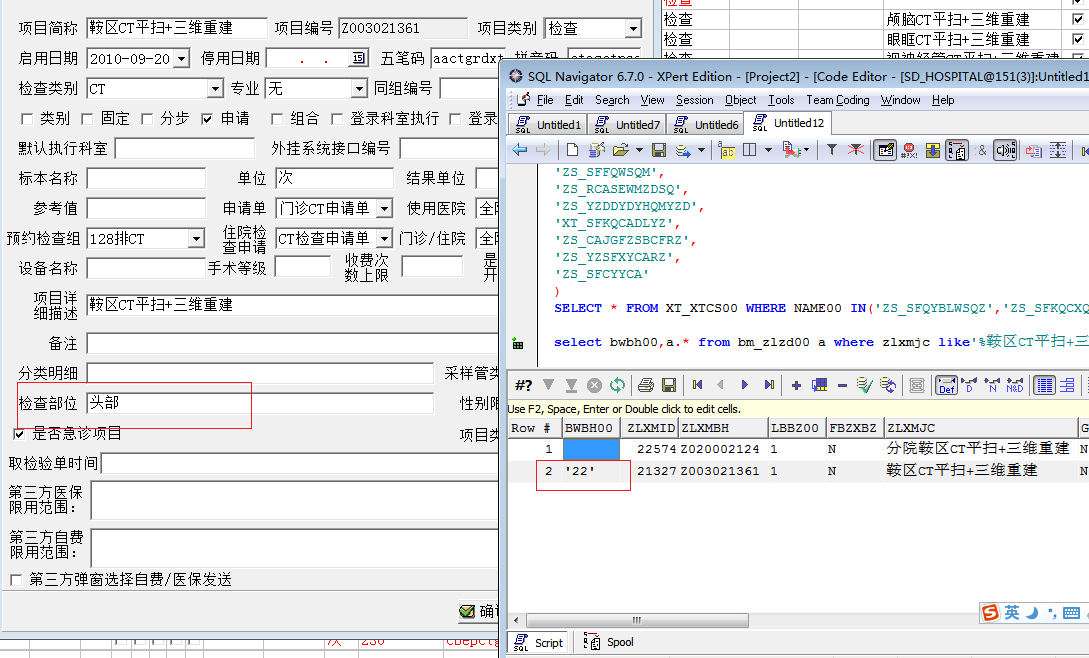Viewport: 1089px width, 658px height.
Task: Open the 启用日期 date dropdown
Action: 181,58
